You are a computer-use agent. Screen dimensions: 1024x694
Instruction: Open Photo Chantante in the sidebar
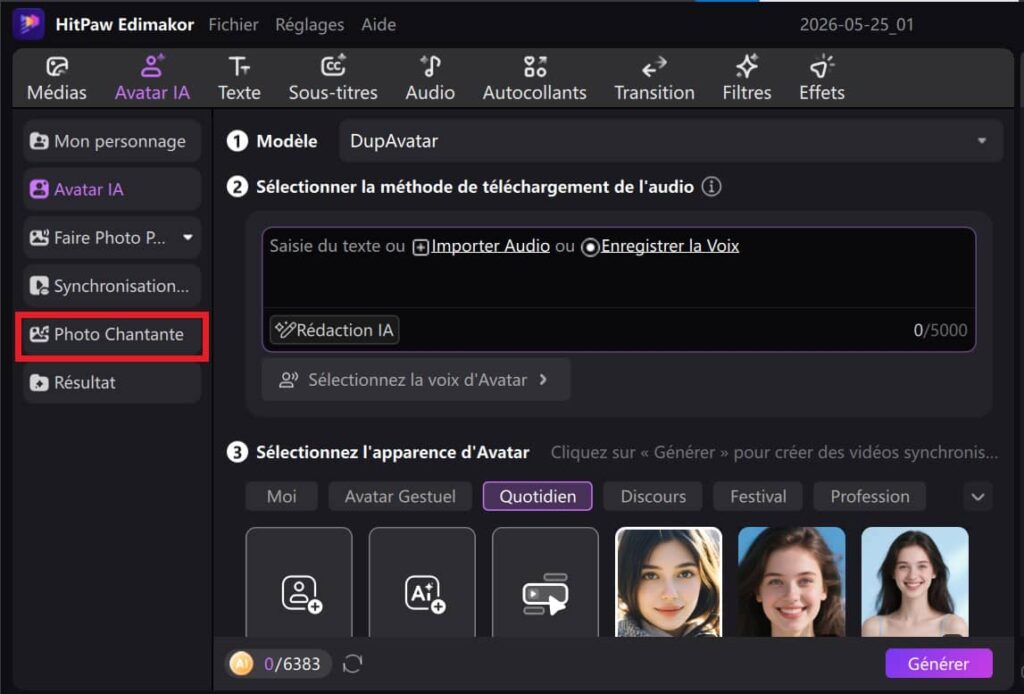(x=112, y=334)
